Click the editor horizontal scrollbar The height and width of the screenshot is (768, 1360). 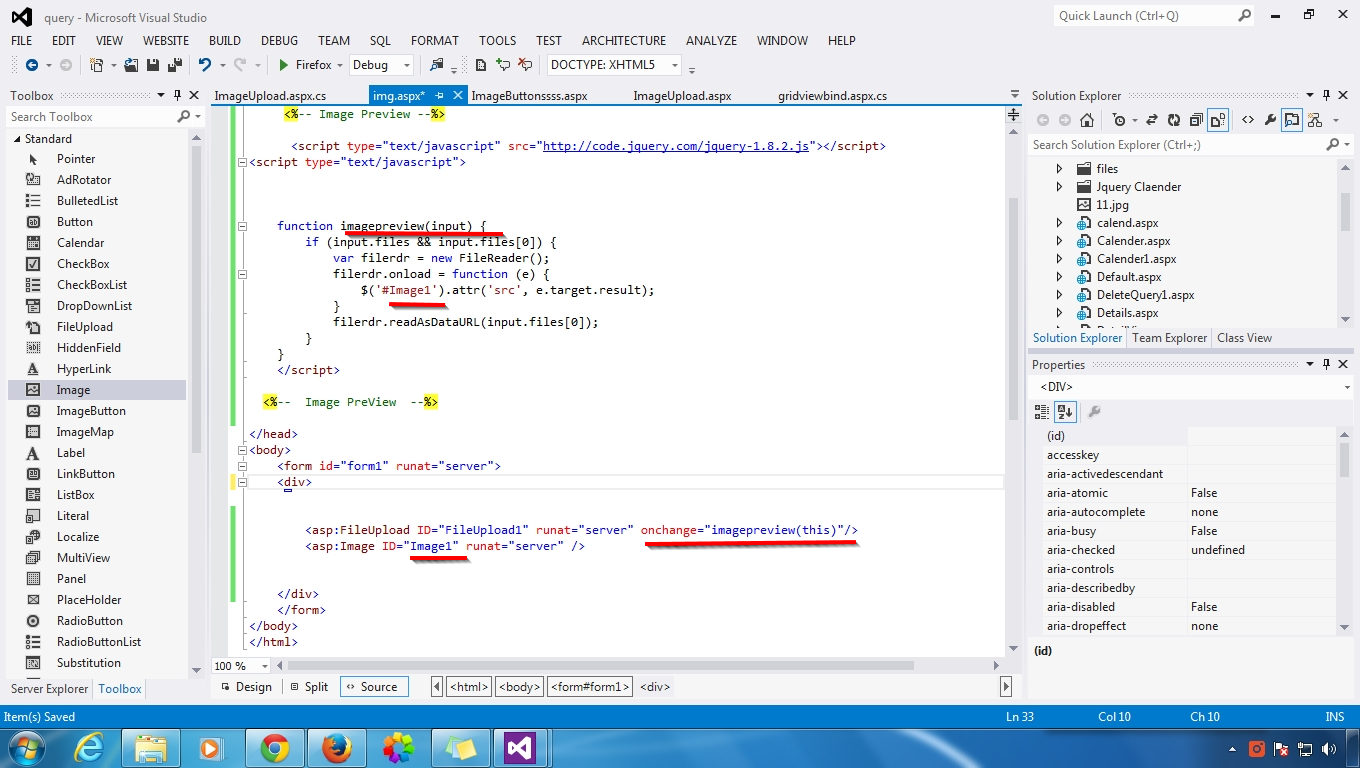(640, 666)
